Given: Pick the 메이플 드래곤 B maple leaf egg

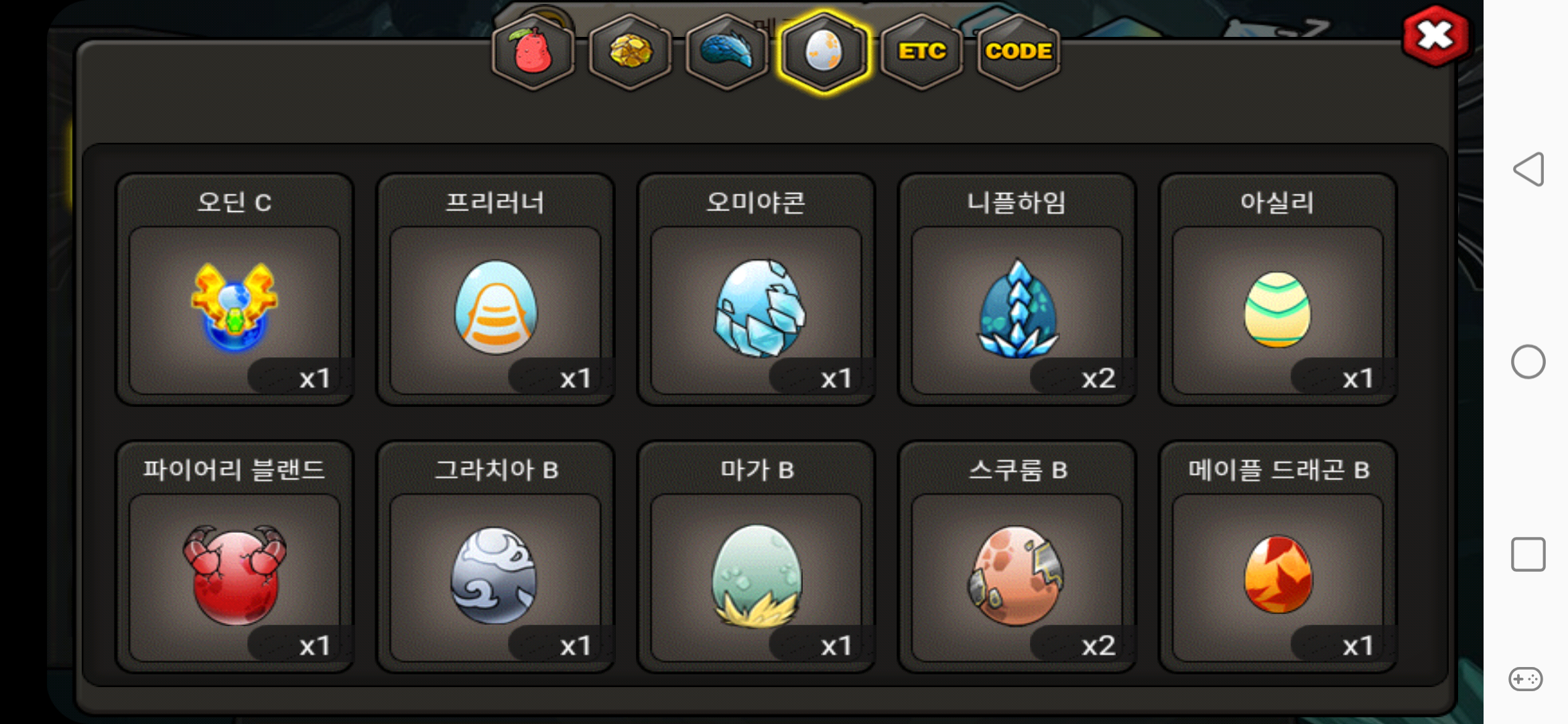Looking at the screenshot, I should [x=1277, y=556].
